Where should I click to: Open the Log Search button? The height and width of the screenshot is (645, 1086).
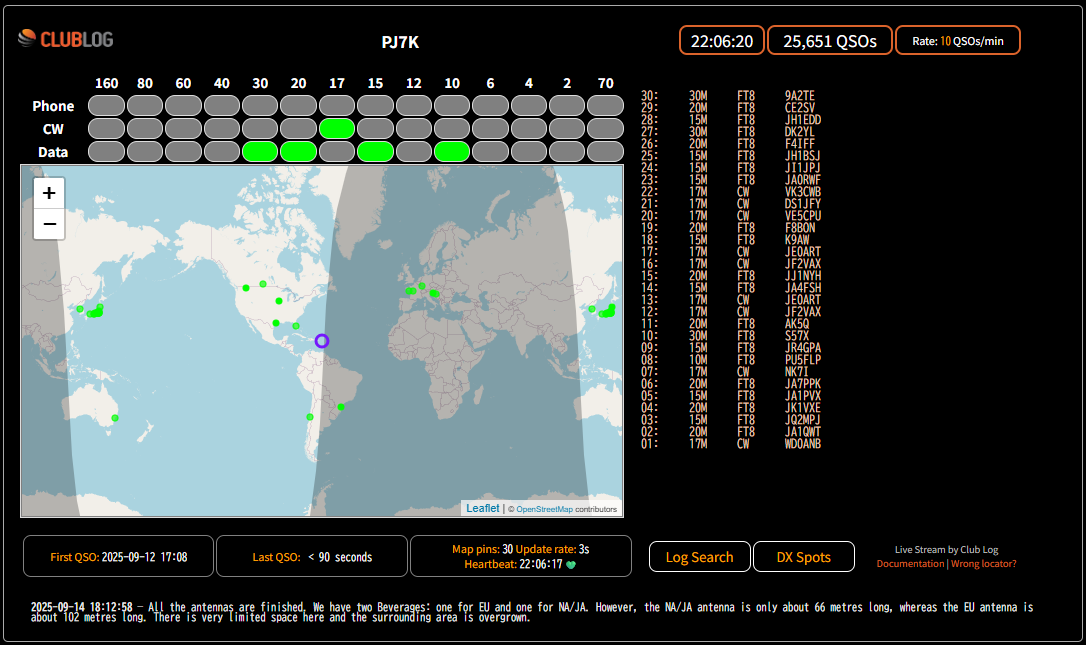click(x=699, y=557)
